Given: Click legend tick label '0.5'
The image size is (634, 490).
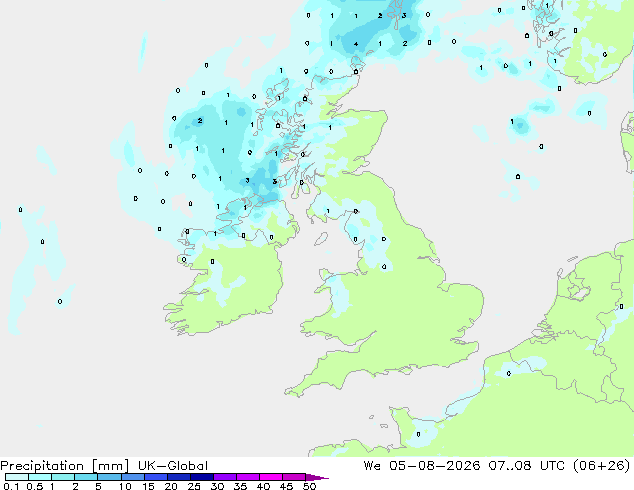Looking at the screenshot, I should 35,486.
